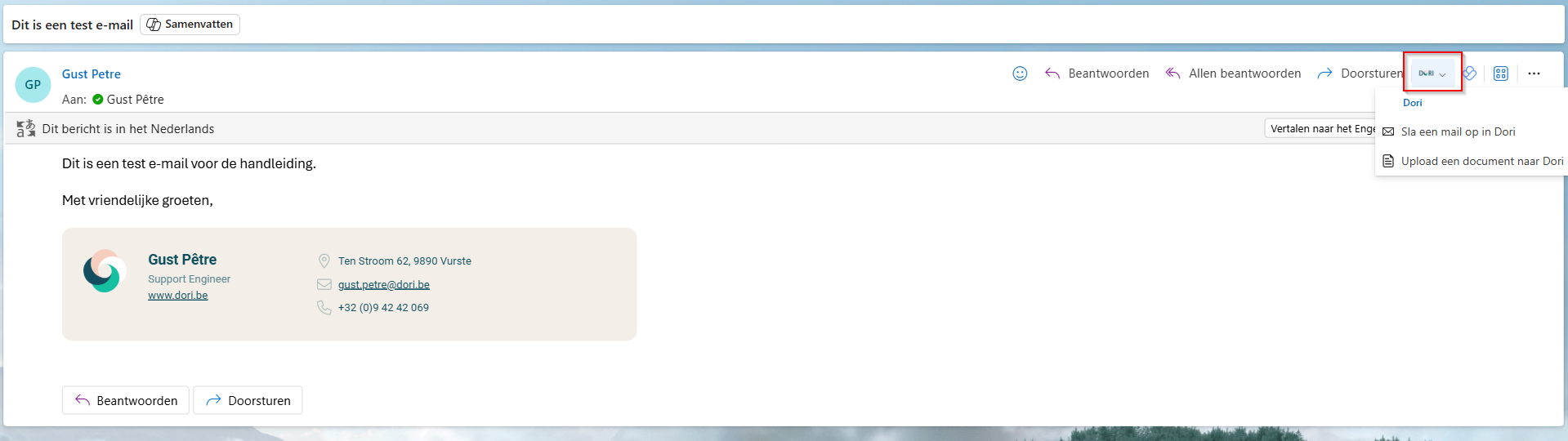Click the Viva Engage icon next to Dori

(1470, 73)
